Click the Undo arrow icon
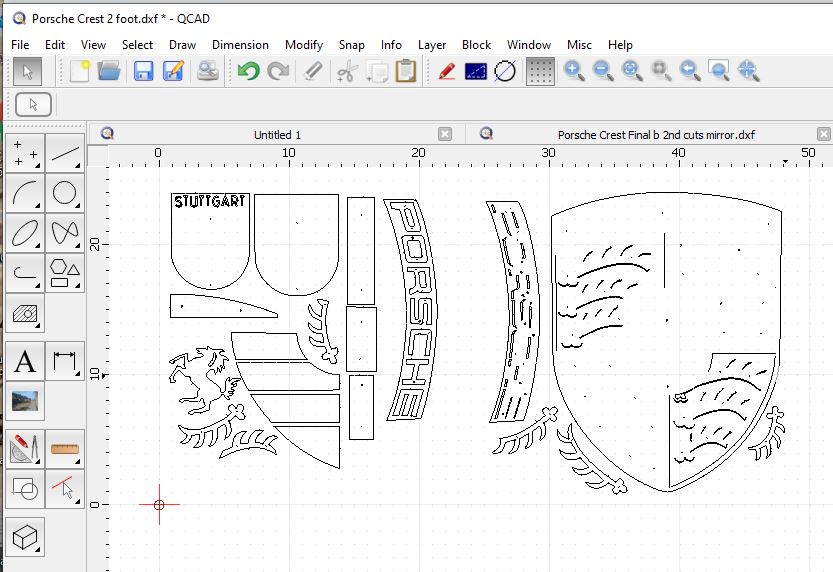Image resolution: width=833 pixels, height=572 pixels. tap(247, 71)
